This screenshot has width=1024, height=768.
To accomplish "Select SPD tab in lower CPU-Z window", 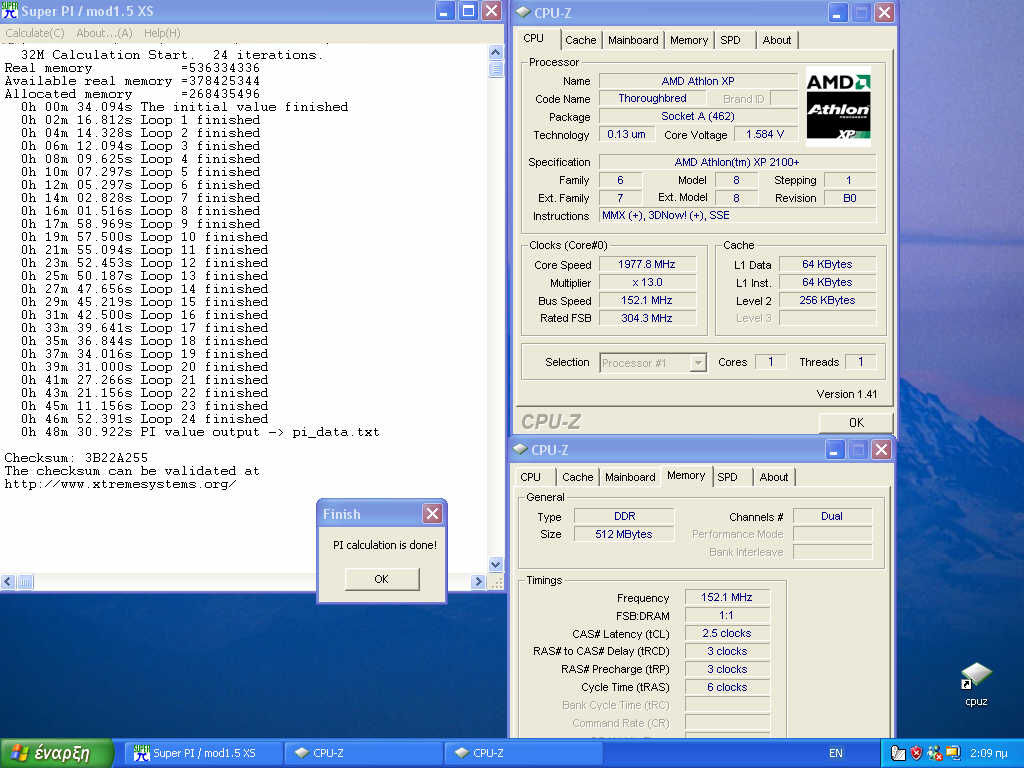I will [x=727, y=477].
